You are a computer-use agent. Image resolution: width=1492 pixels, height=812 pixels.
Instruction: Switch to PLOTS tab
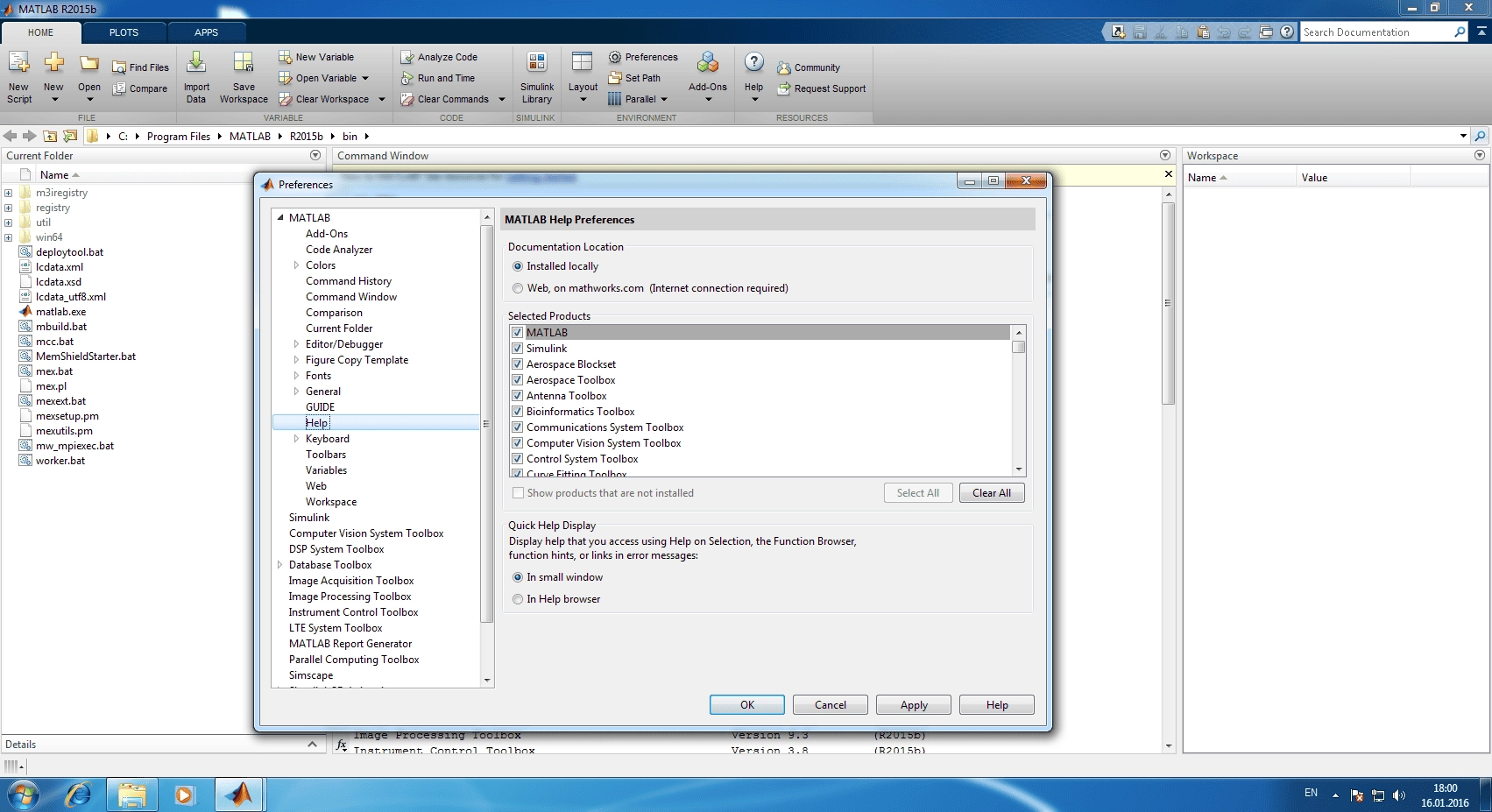[124, 32]
